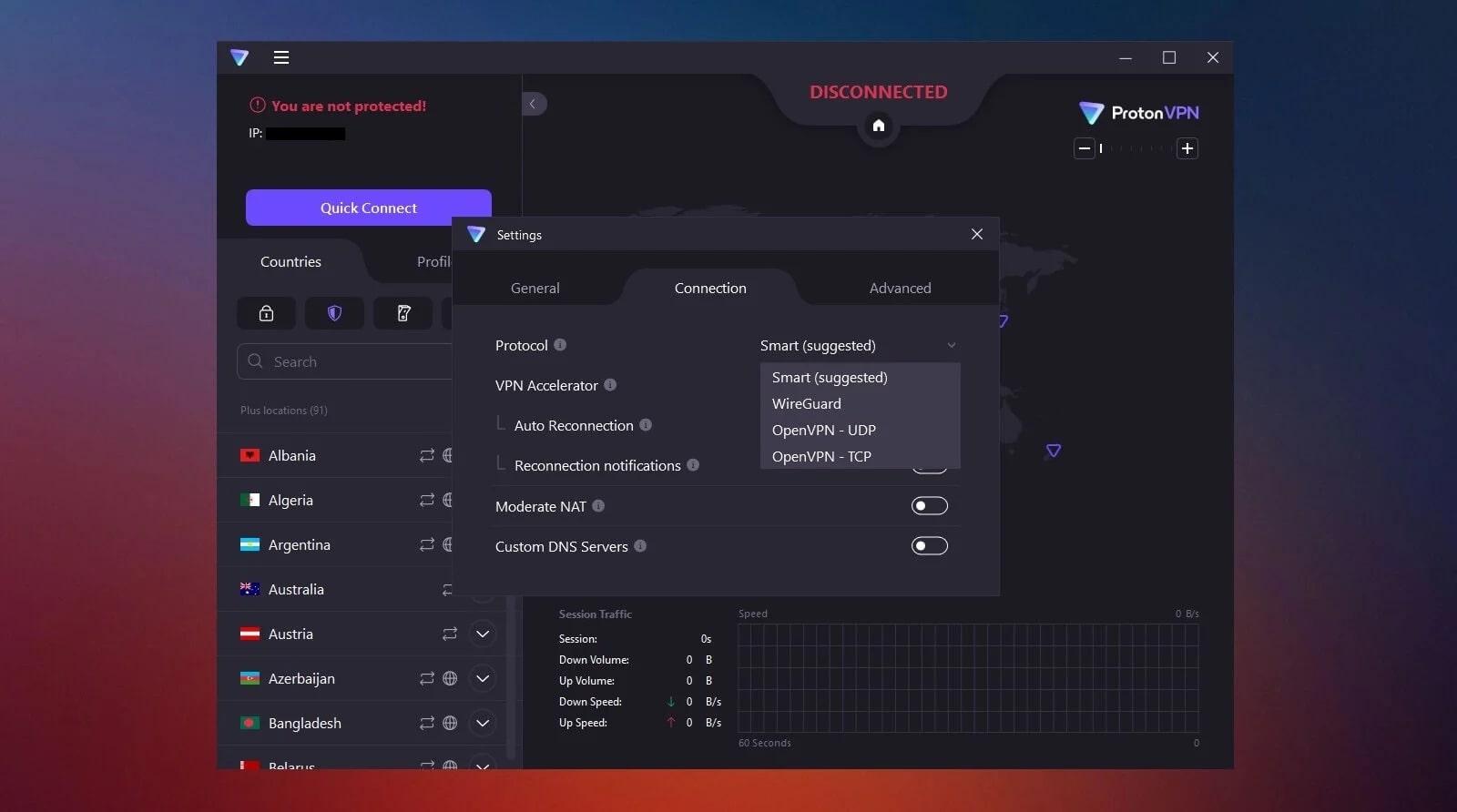Toggle the Moderate NAT switch
This screenshot has width=1457, height=812.
tap(929, 506)
